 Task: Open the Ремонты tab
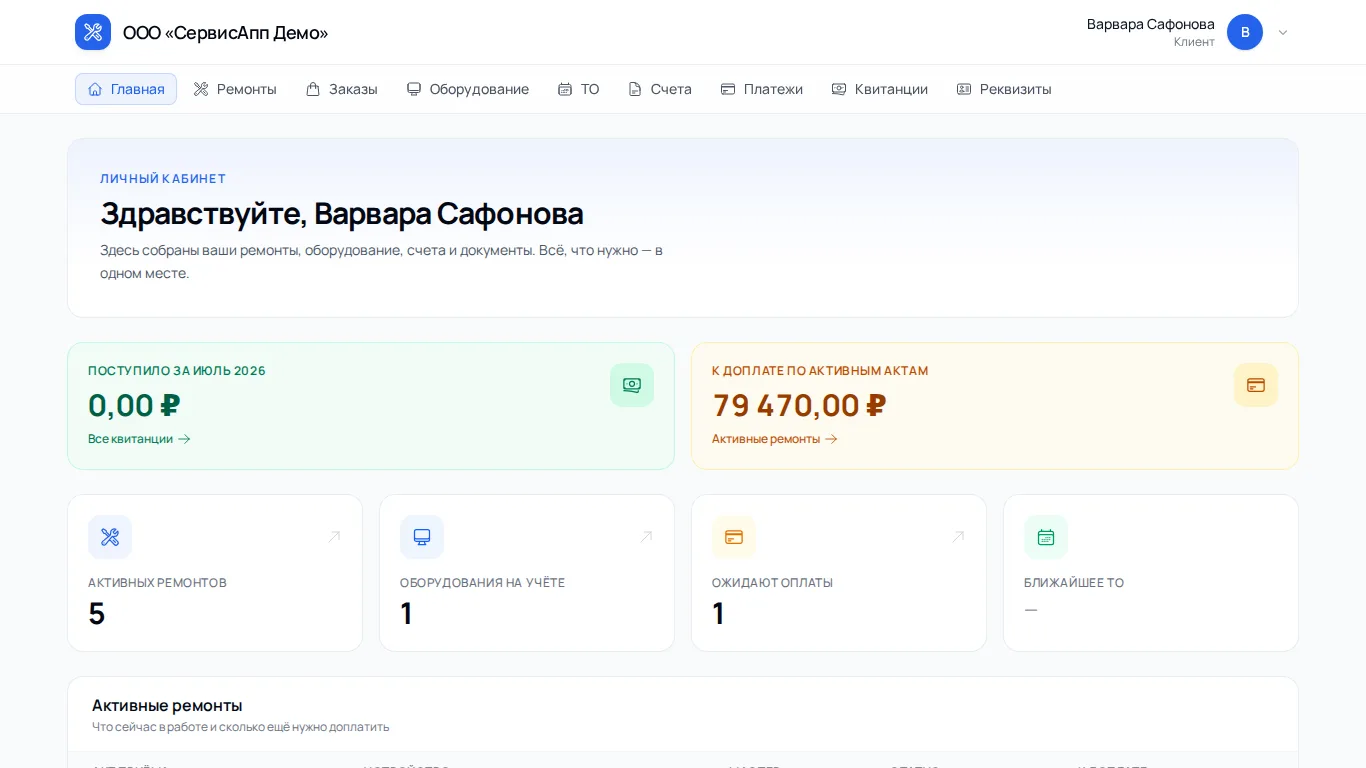[x=235, y=89]
